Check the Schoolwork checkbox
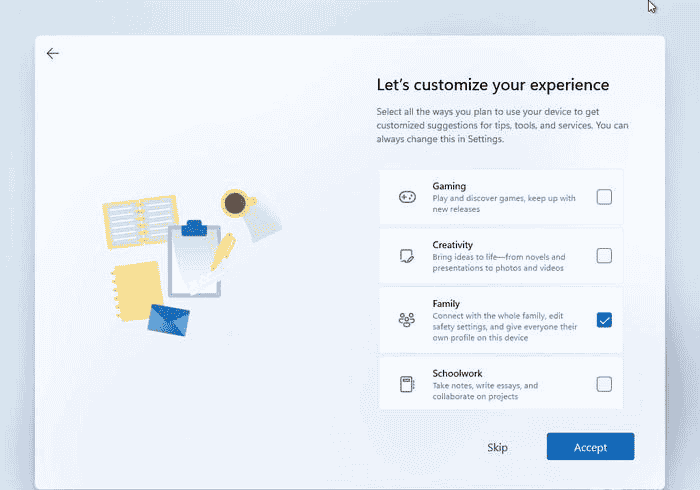 tap(604, 384)
